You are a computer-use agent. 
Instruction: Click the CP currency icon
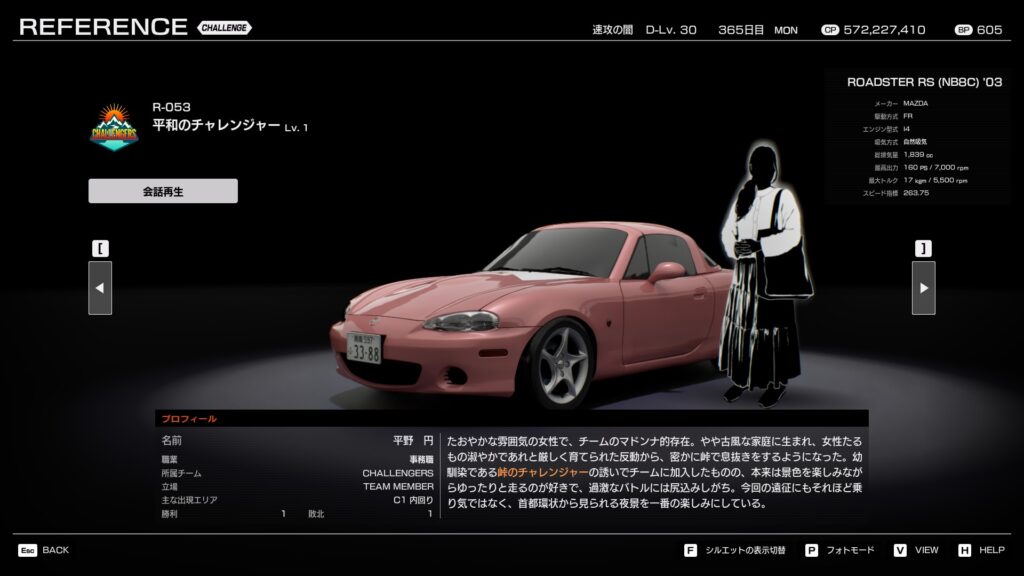point(829,30)
